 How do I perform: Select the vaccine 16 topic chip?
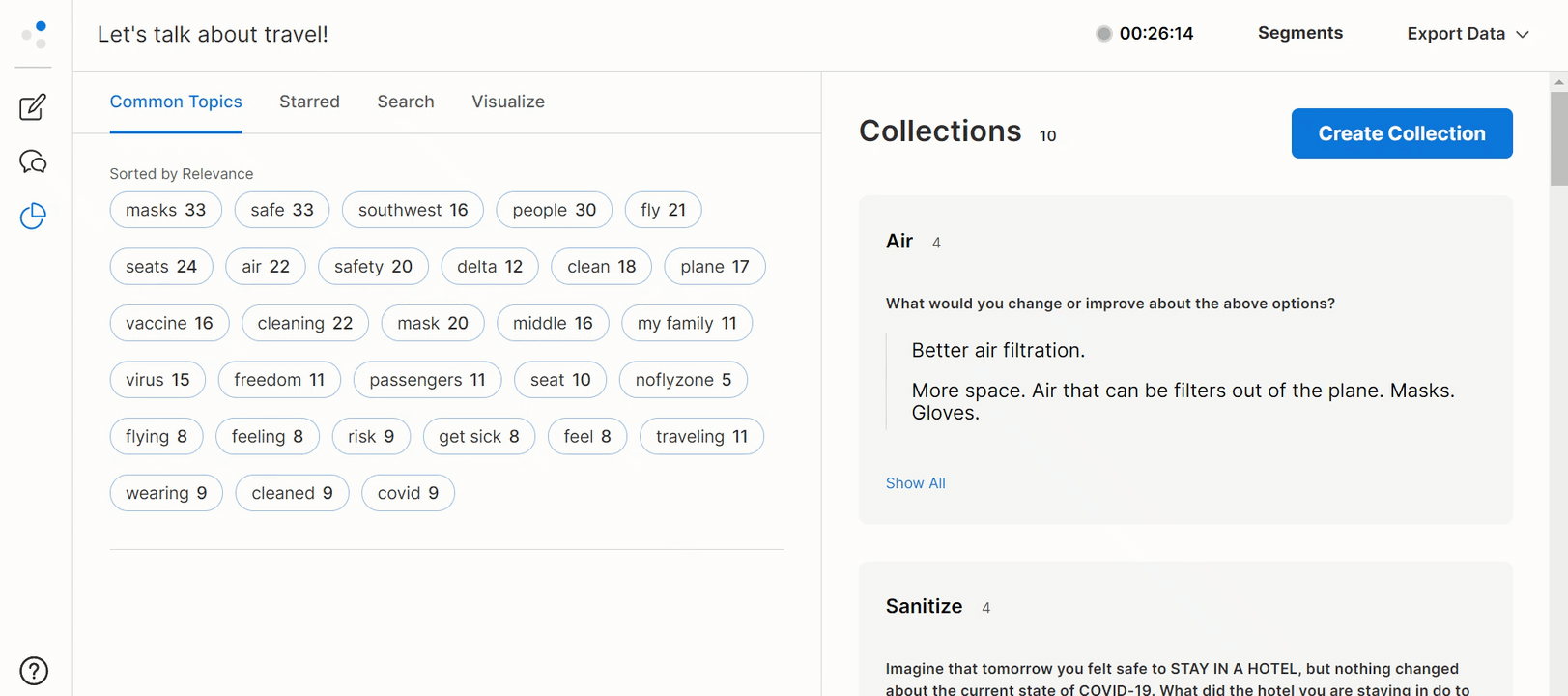tap(169, 323)
